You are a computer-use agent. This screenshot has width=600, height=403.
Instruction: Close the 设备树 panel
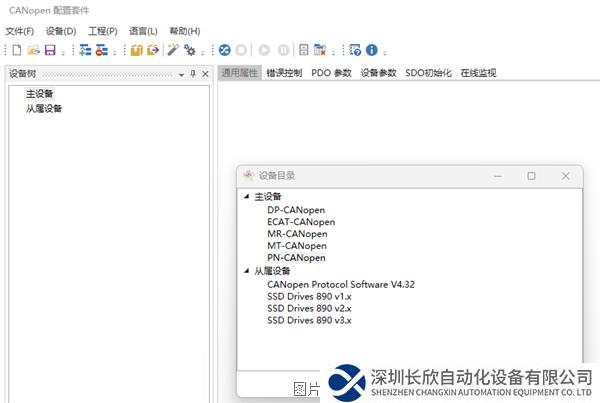click(205, 74)
